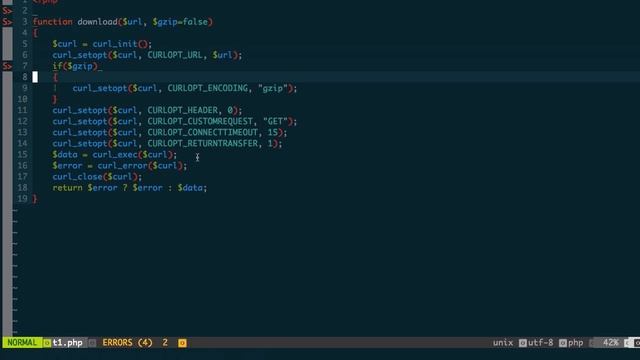The width and height of the screenshot is (640, 360).
Task: Click the php filetype indicator
Action: click(x=576, y=342)
